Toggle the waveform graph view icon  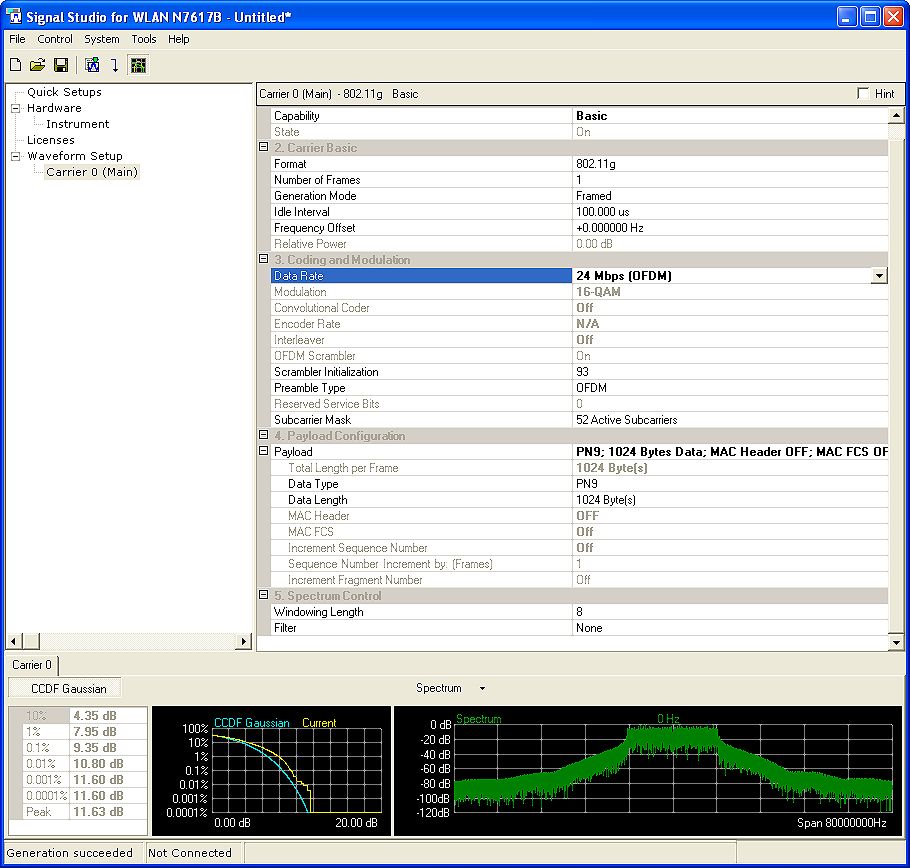pos(138,66)
